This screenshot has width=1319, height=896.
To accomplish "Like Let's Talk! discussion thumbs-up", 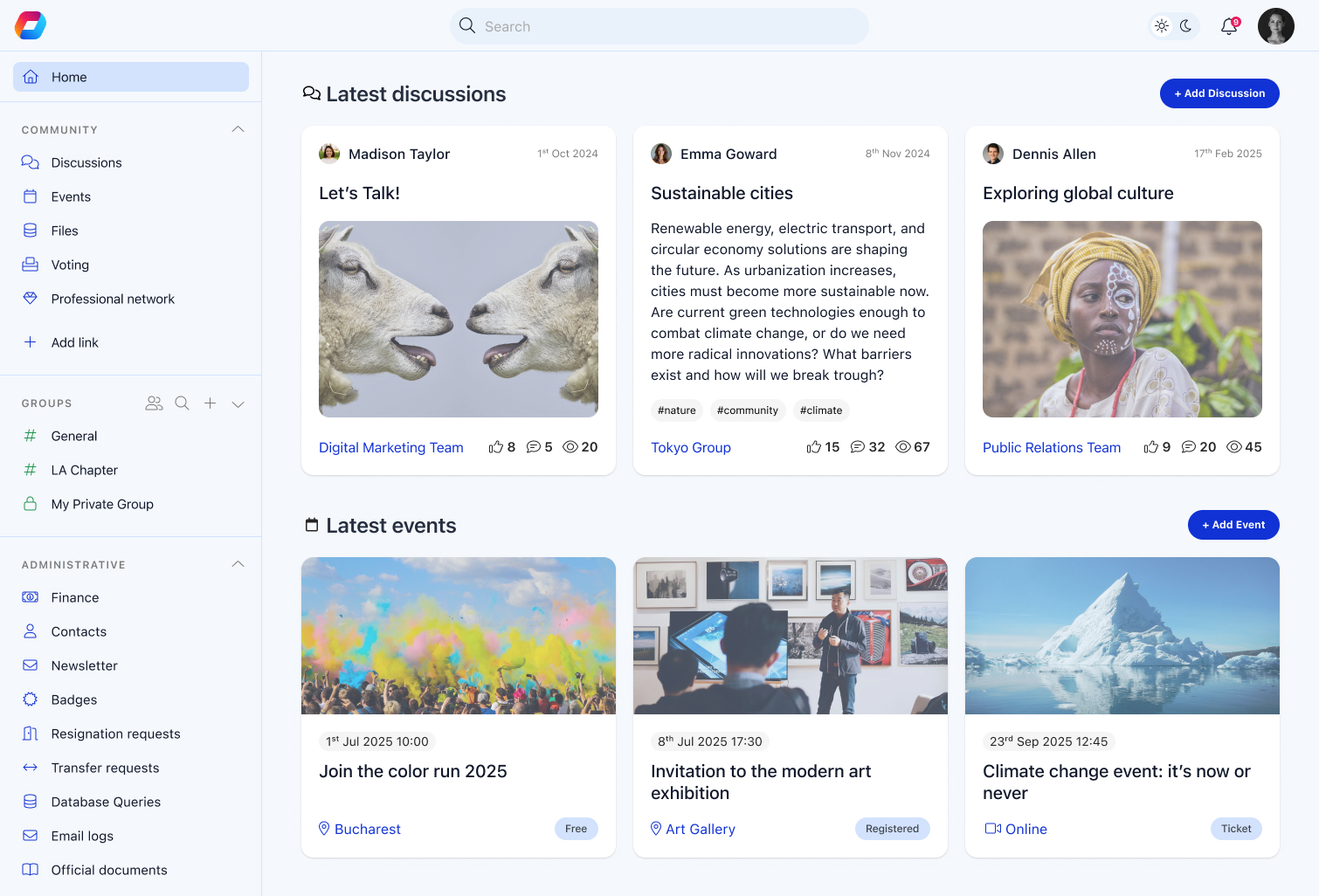I will click(x=496, y=447).
